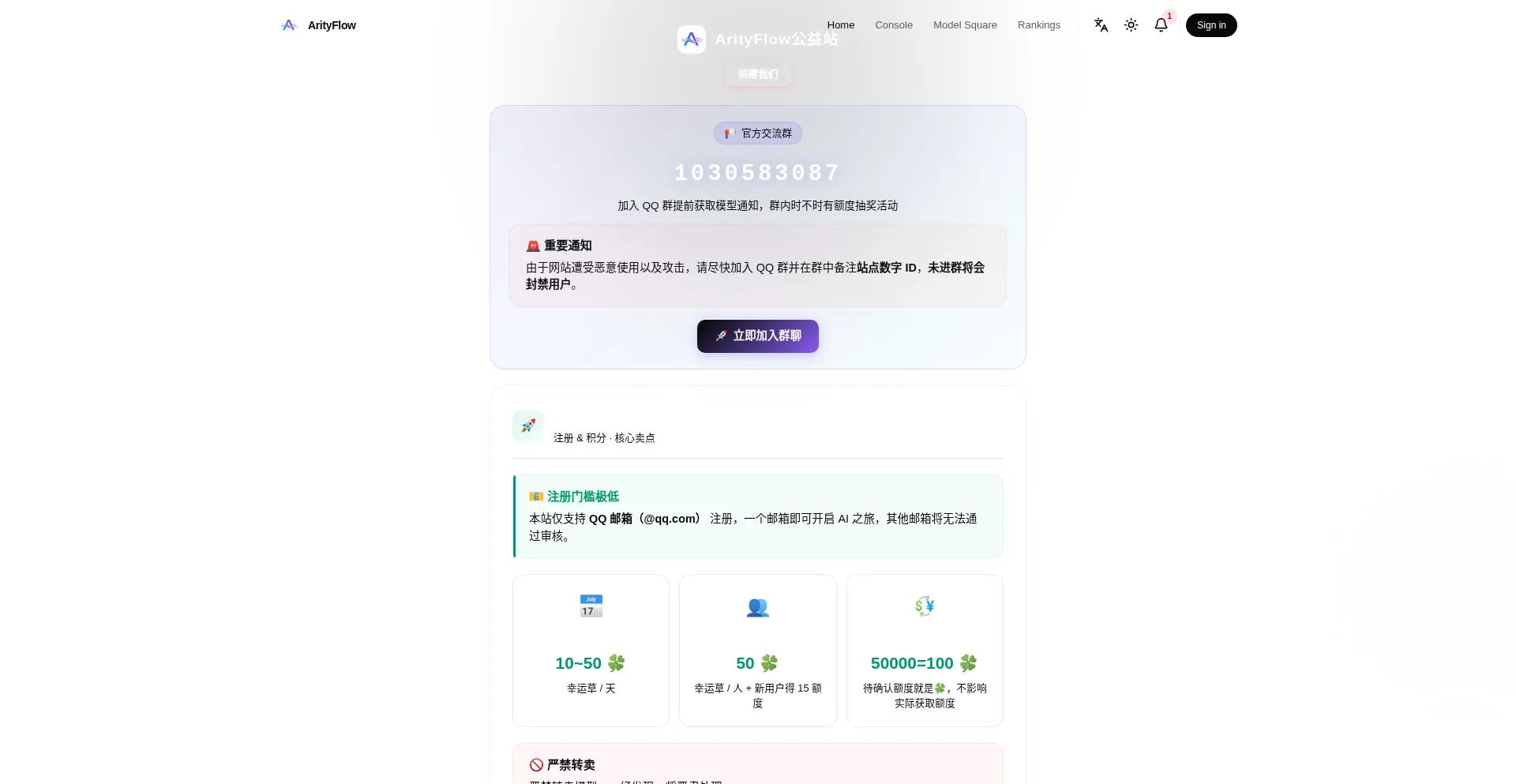Click the 幸运草 / 人 + 新用户得 15 额度 label
Screen dimensions: 1516x784
coord(758,696)
